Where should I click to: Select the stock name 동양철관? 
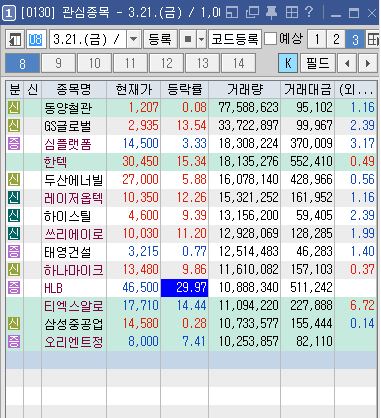pyautogui.click(x=68, y=108)
